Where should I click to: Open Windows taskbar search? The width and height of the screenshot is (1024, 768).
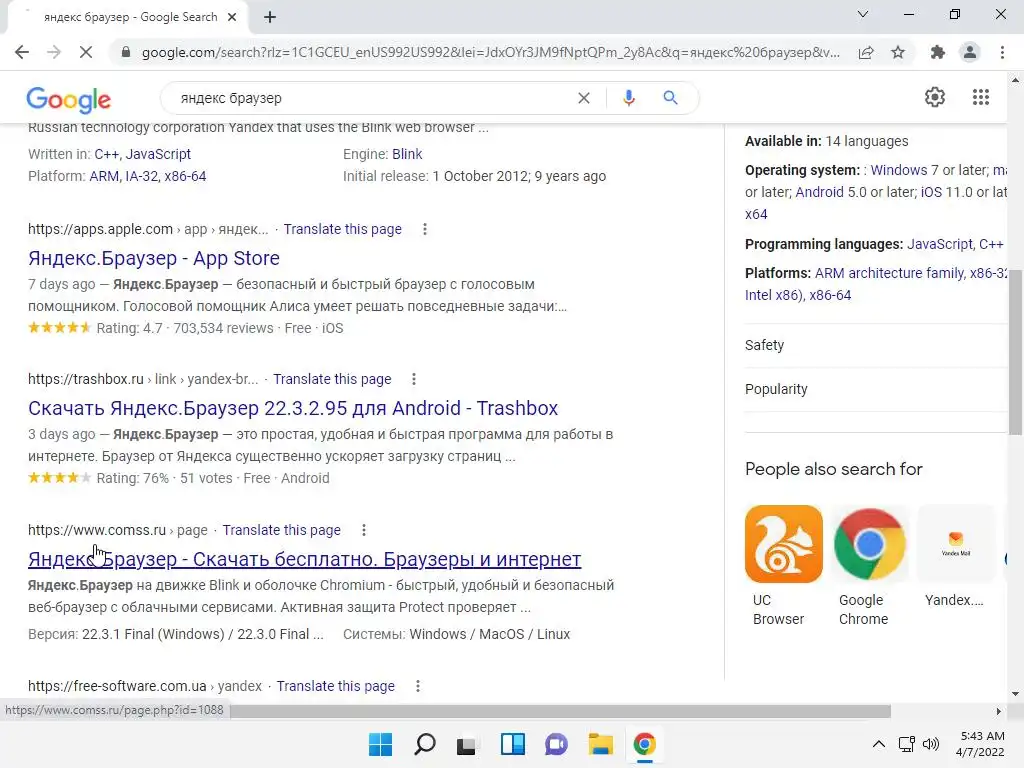click(424, 744)
